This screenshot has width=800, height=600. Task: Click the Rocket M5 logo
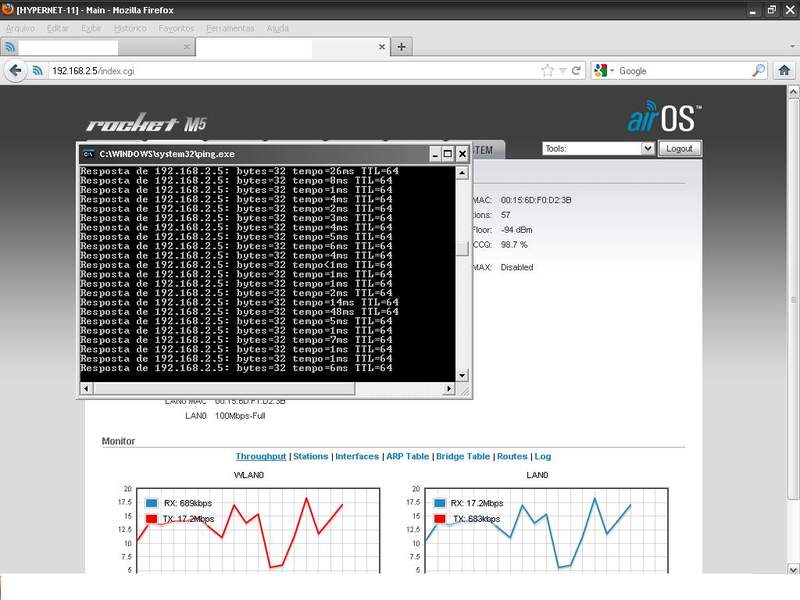click(x=146, y=122)
